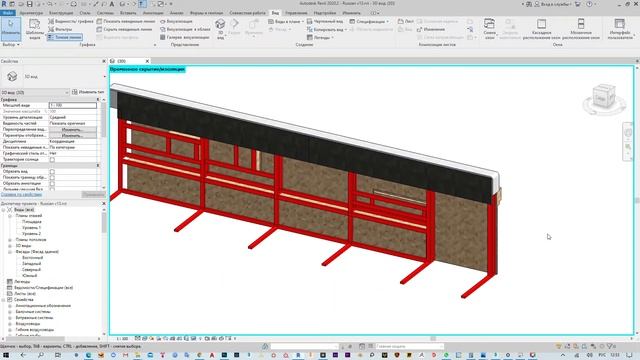Switch to the Управление ribbon tab
Viewport: 640px width, 360px height.
296,13
